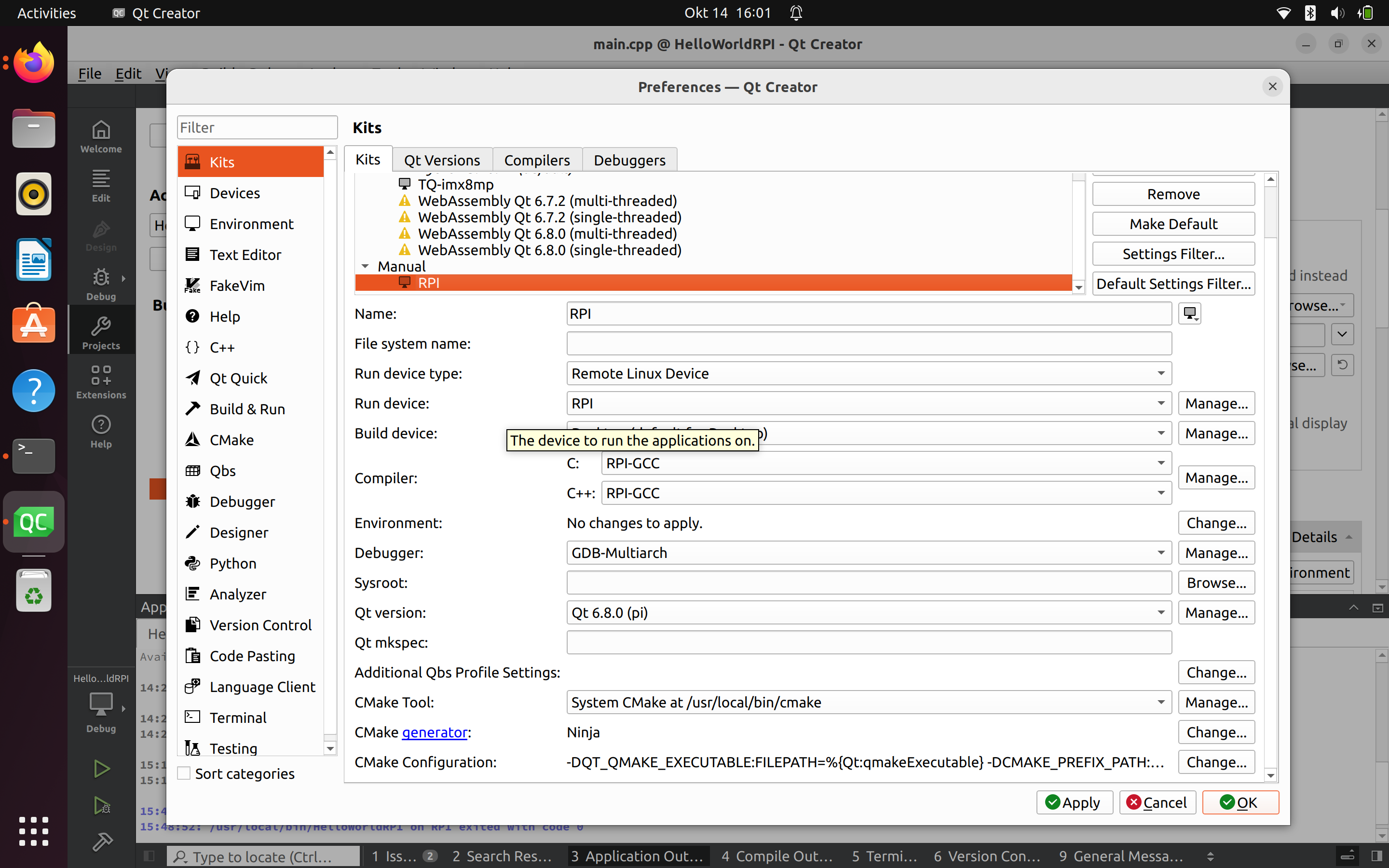
Task: Select Qt Quick category
Action: [x=251, y=379]
